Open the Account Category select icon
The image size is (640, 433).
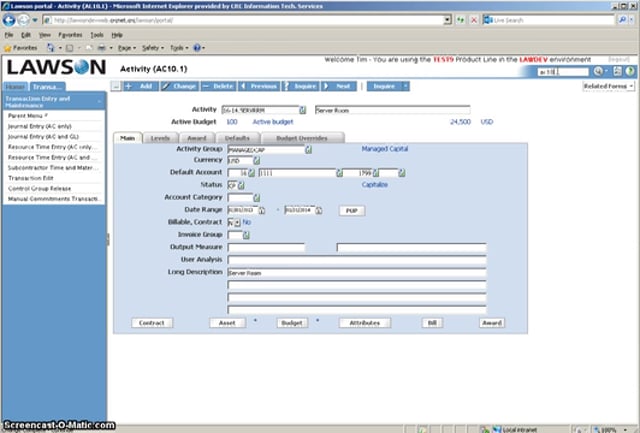pos(256,198)
